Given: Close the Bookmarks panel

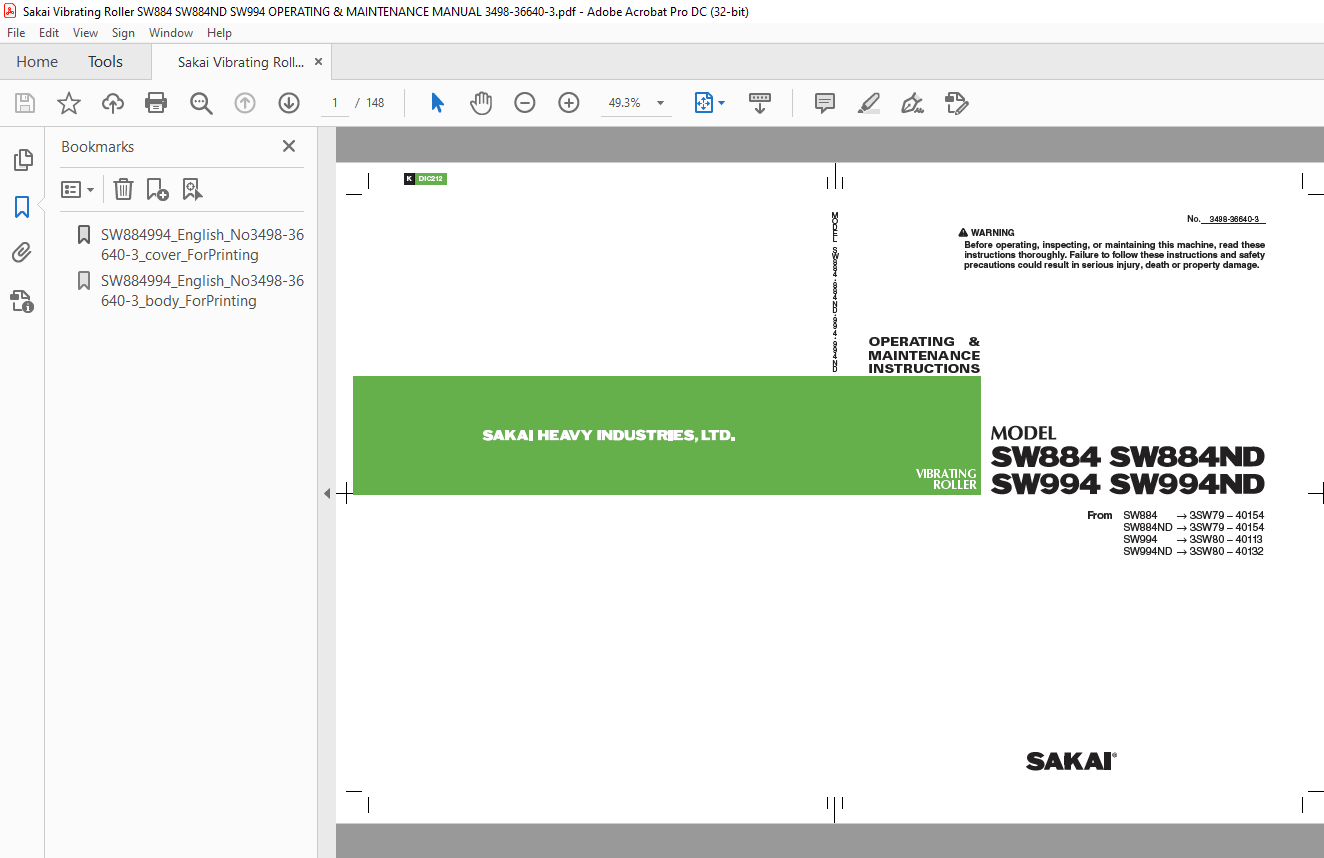Looking at the screenshot, I should tap(289, 146).
